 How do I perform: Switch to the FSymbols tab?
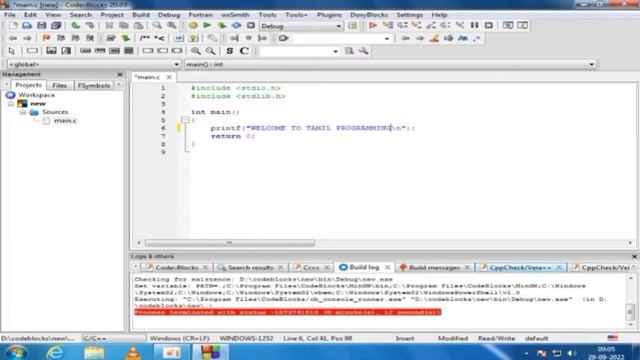(94, 85)
